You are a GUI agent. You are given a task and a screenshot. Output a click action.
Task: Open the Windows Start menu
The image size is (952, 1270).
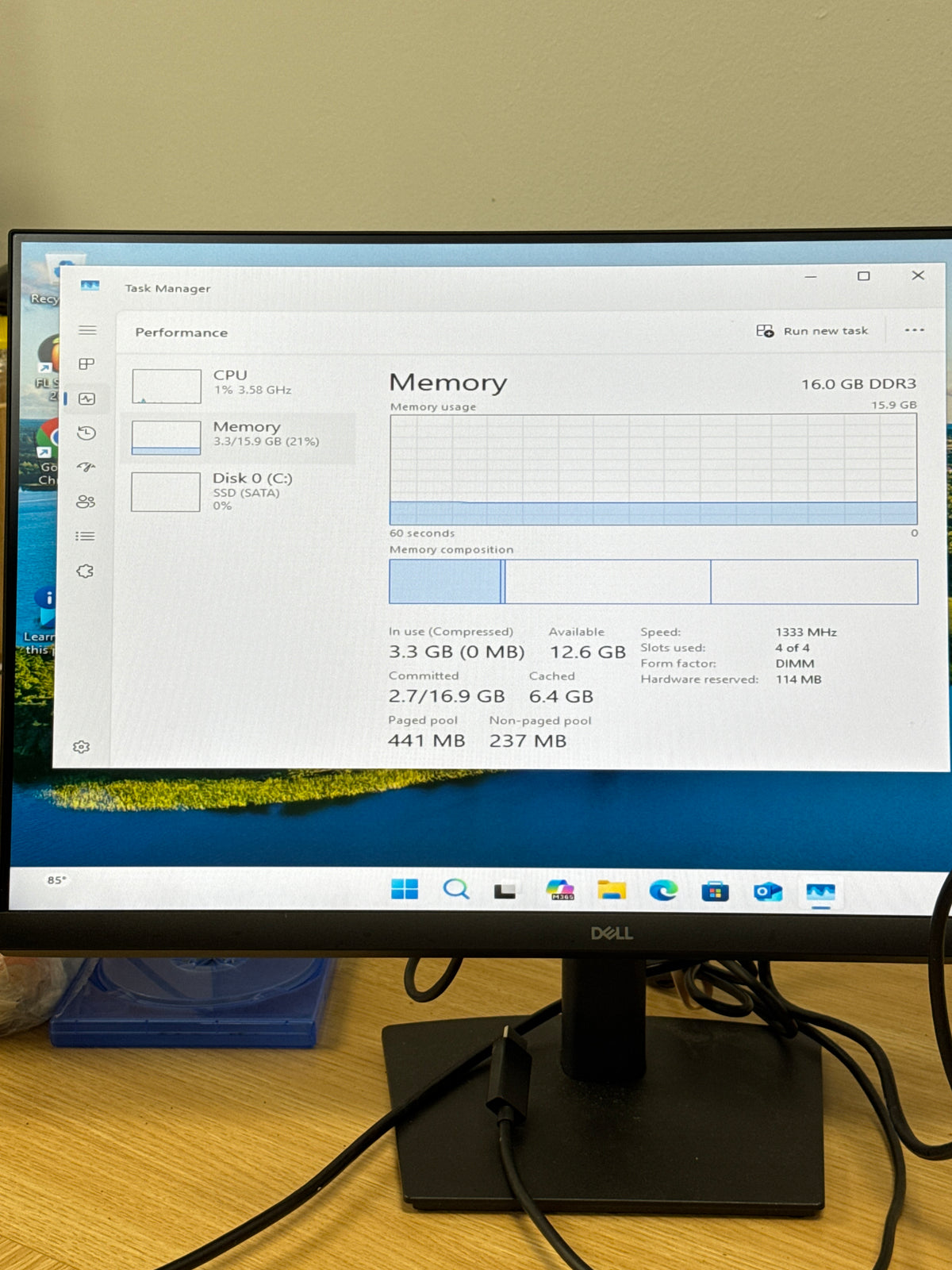click(x=405, y=889)
